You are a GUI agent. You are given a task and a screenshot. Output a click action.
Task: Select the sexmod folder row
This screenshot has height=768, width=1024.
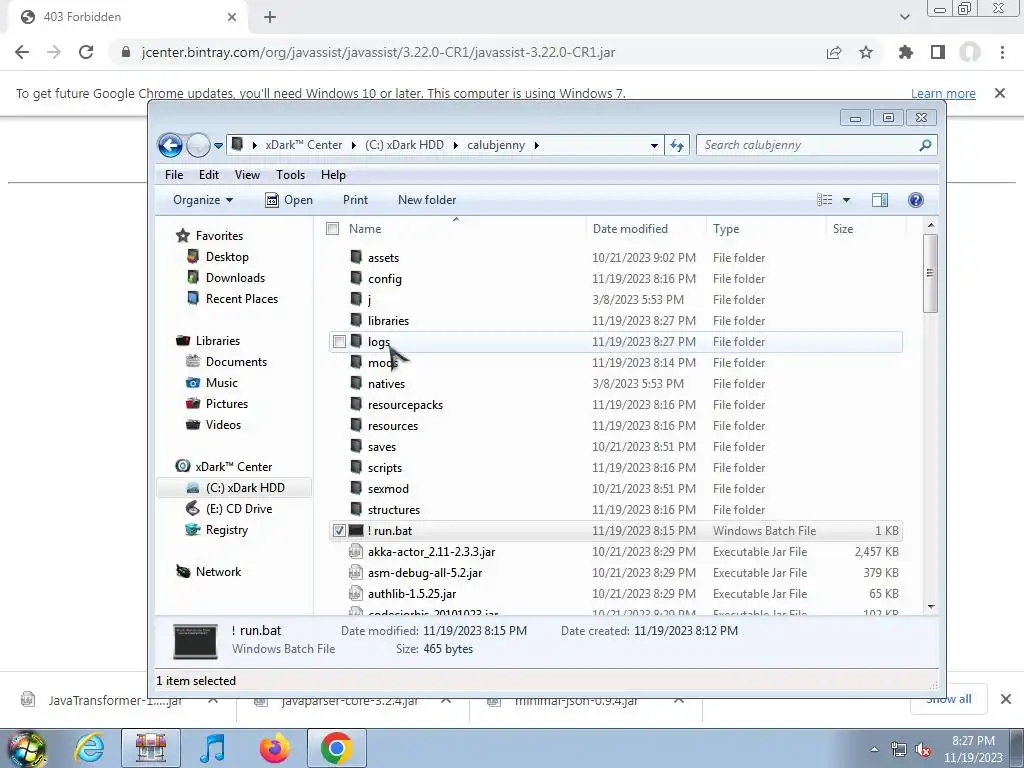[616, 488]
